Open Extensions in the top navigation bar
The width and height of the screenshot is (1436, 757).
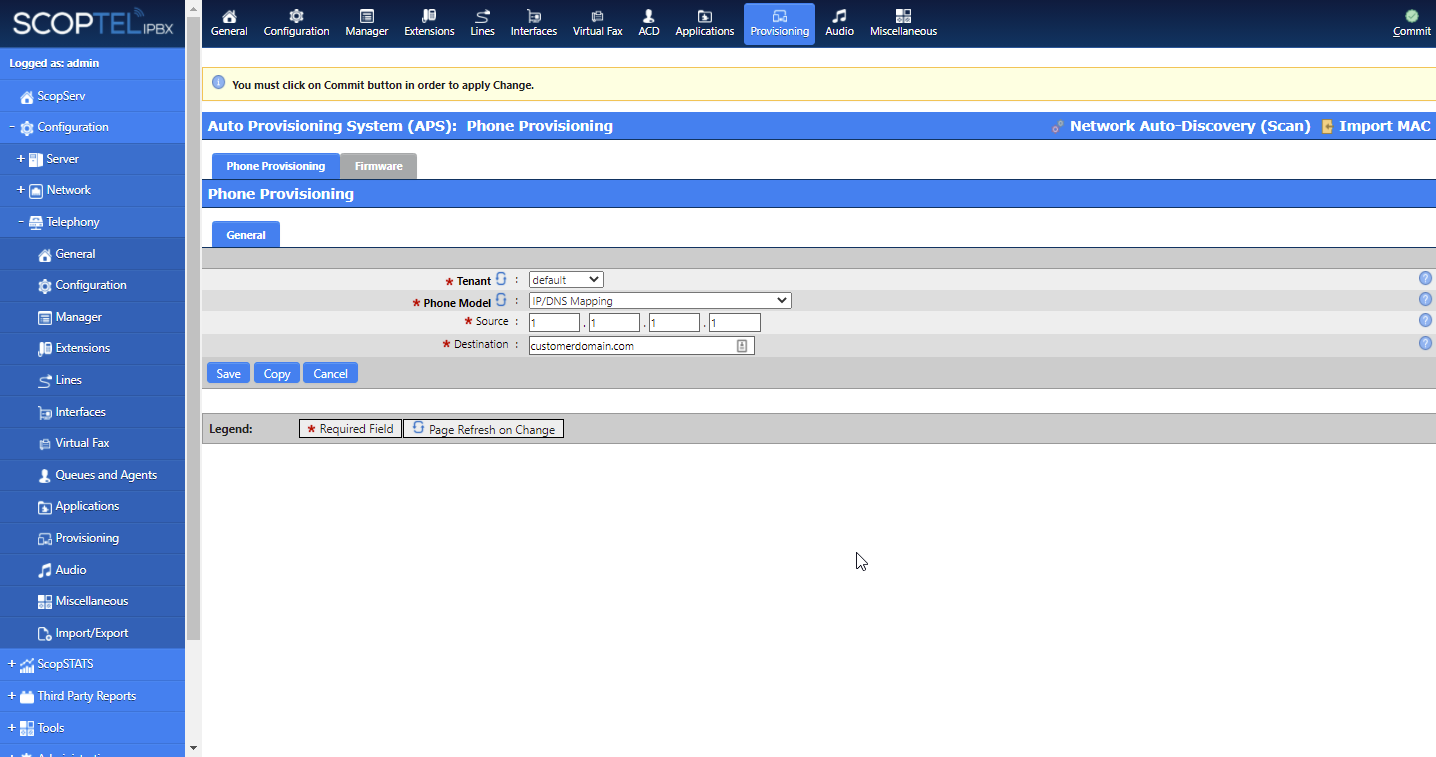coord(429,24)
